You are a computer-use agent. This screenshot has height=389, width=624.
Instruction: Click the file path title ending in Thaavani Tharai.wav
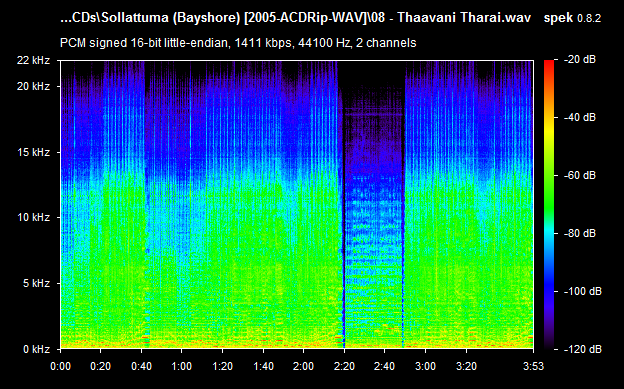point(295,18)
